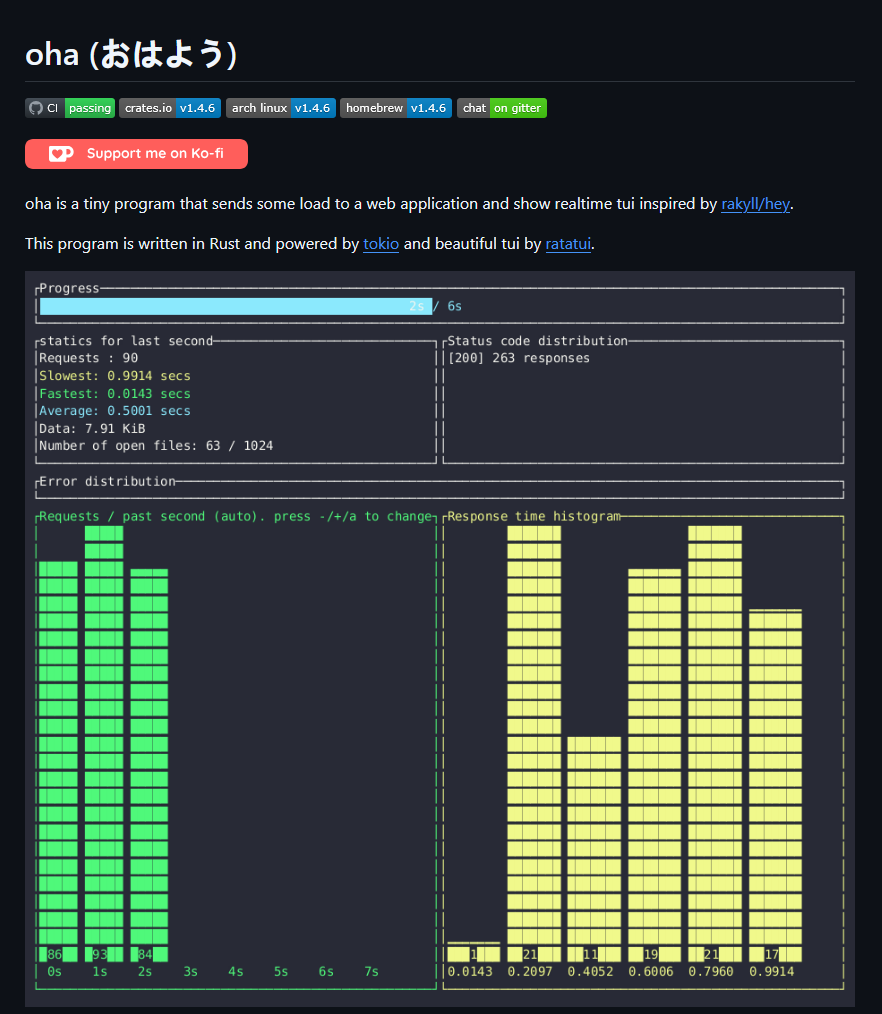Click the 'Progress' panel title
The image size is (882, 1014).
69,288
